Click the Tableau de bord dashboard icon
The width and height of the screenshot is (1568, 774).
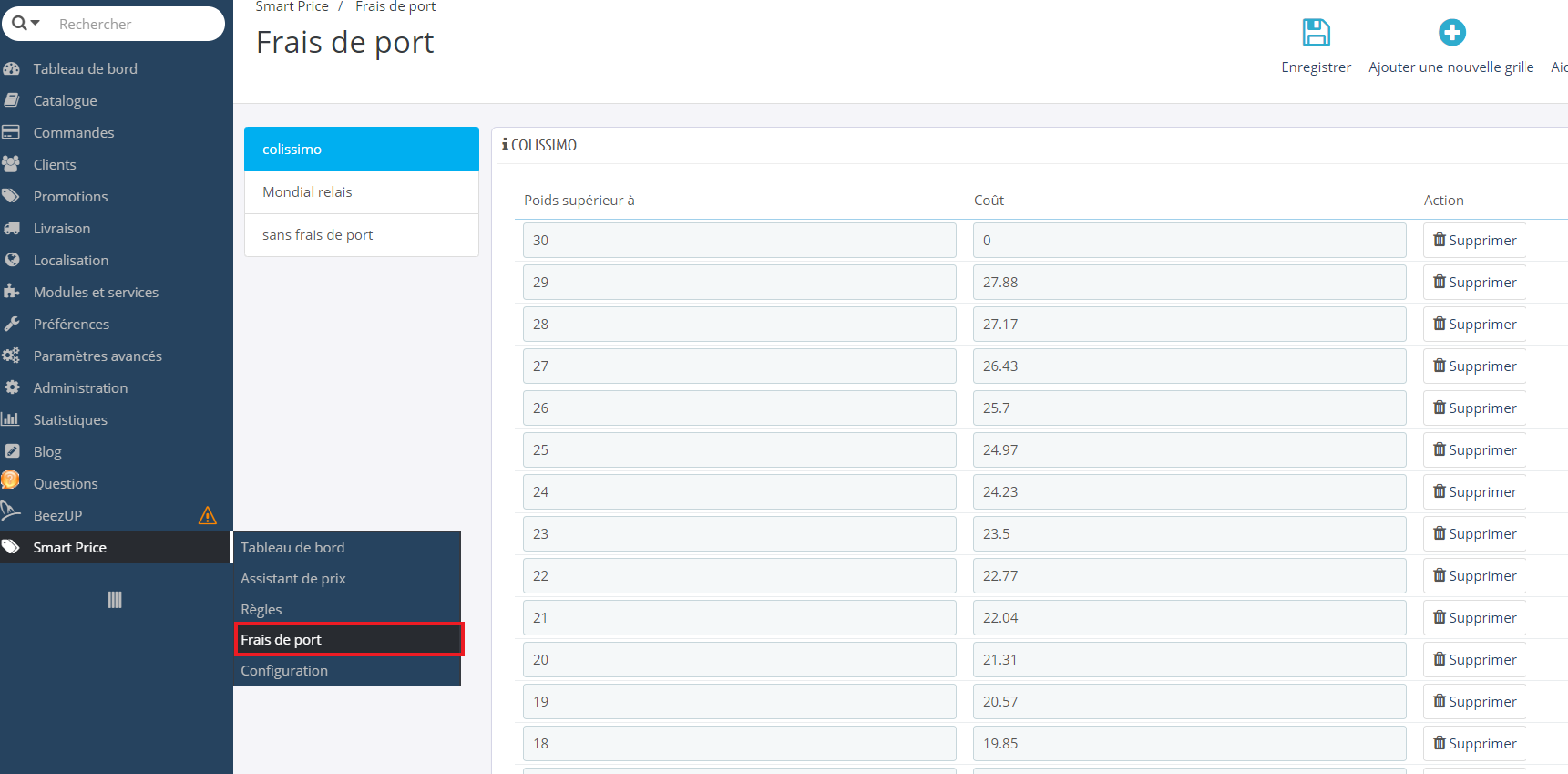12,68
